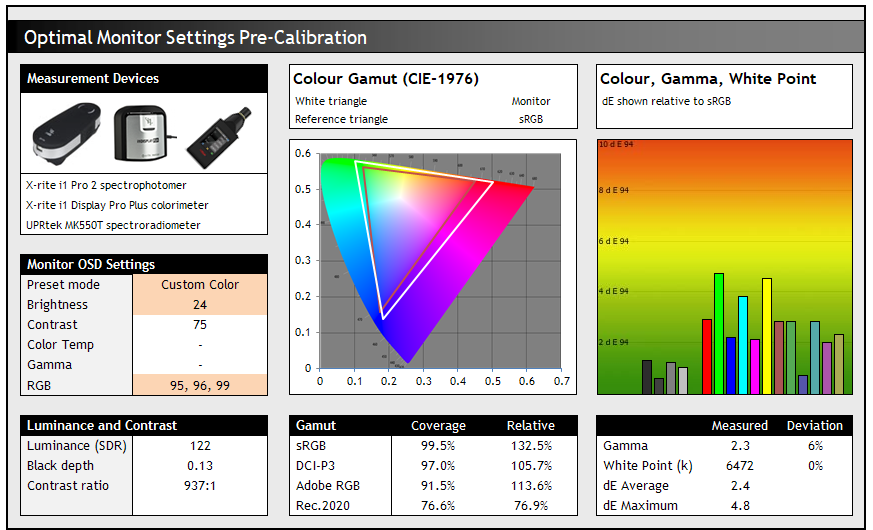Select the cyan bar in the dE chart
The height and width of the screenshot is (530, 873).
click(743, 345)
